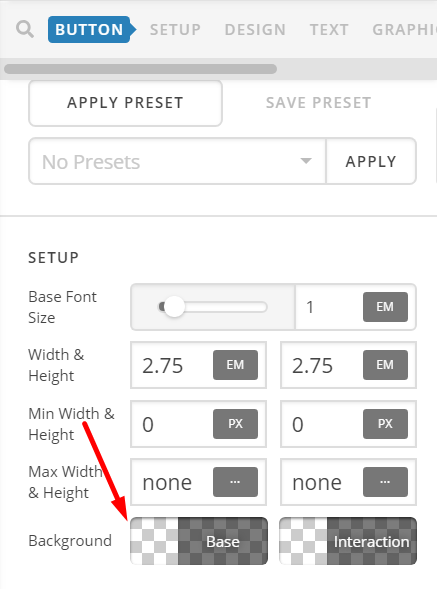437x589 pixels.
Task: Switch to the SETUP tab
Action: pos(175,30)
